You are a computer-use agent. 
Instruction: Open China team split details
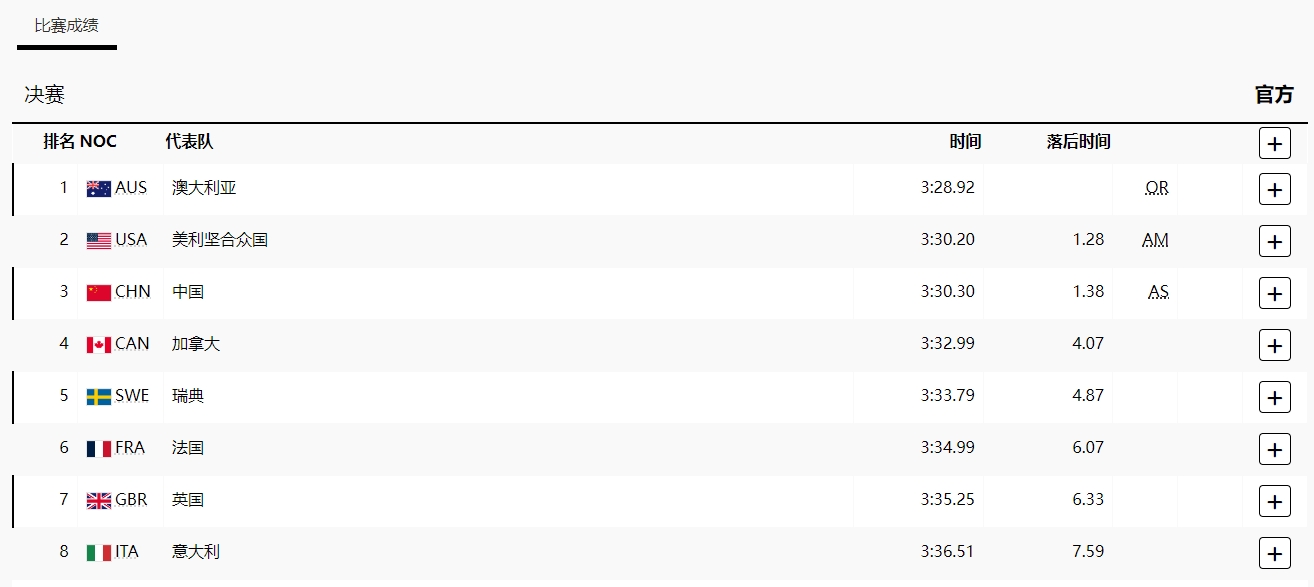[1274, 293]
